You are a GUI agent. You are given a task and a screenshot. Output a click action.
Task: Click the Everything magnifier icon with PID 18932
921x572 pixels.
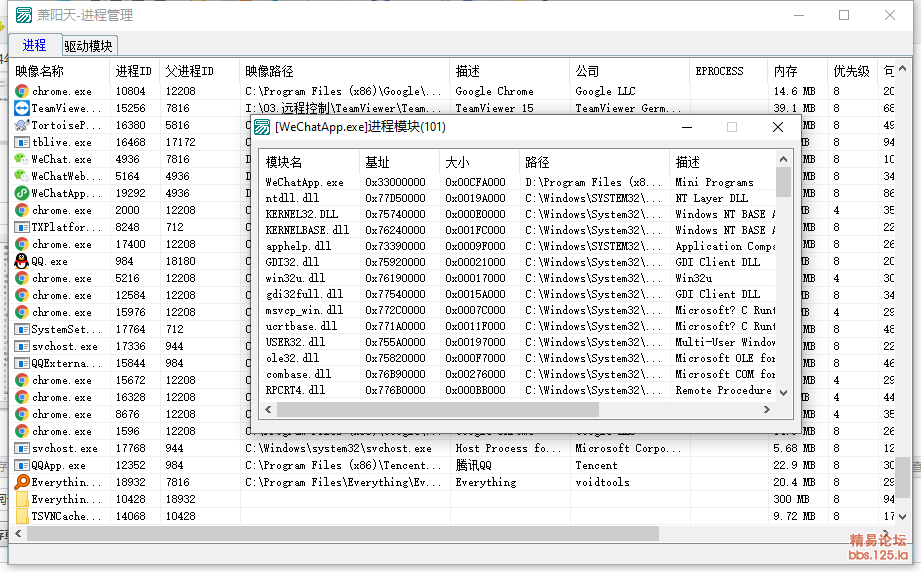click(x=21, y=482)
